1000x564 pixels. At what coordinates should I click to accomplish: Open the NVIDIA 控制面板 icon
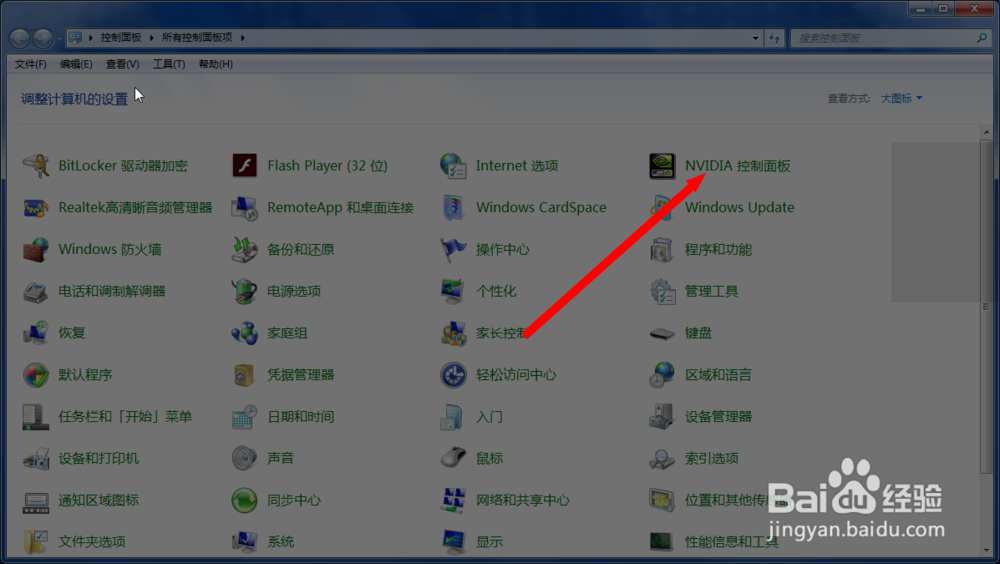[662, 166]
